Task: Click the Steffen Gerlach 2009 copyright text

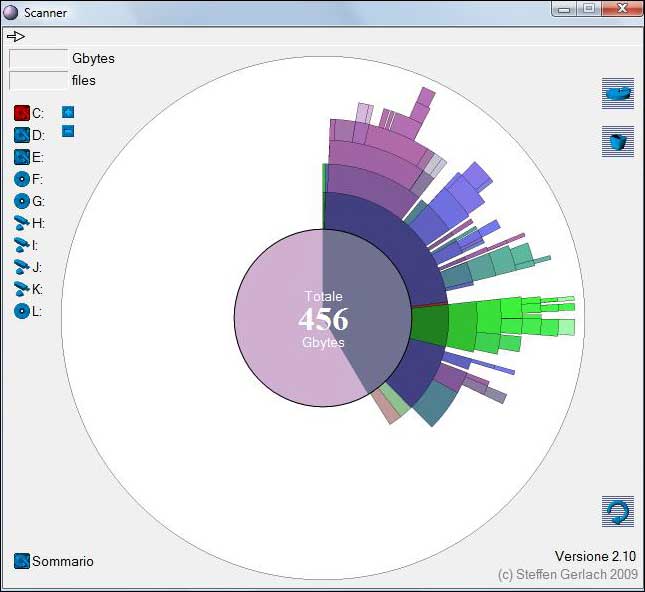Action: pyautogui.click(x=566, y=575)
